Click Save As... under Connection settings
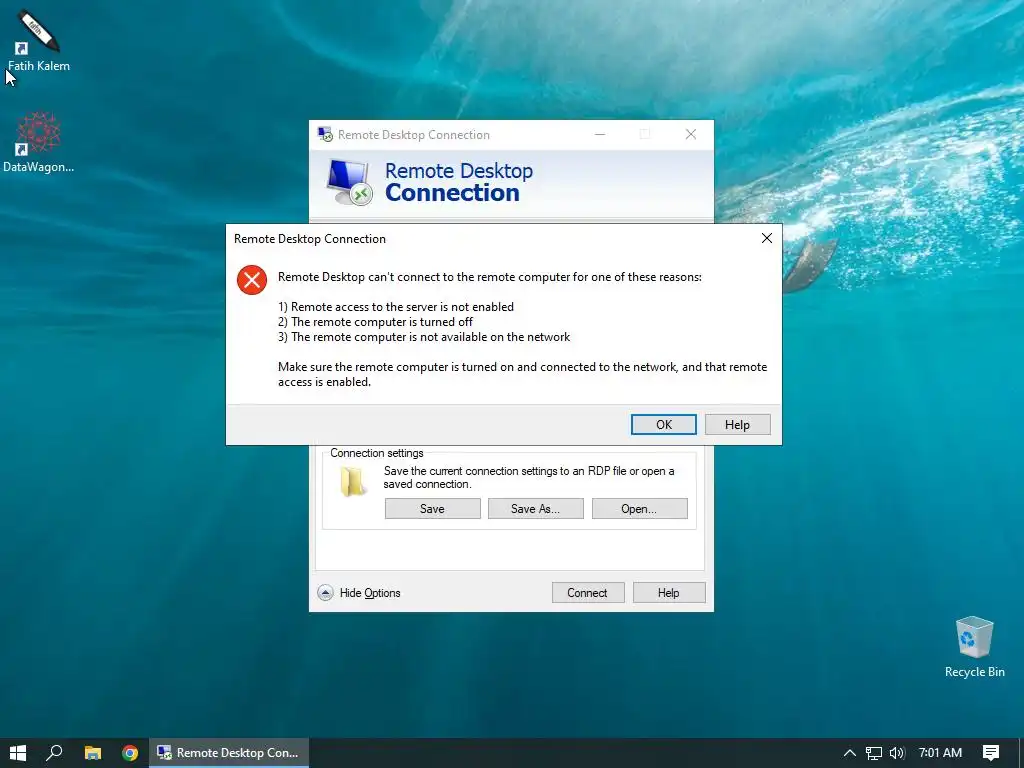Screen dimensions: 1024x768 point(536,509)
